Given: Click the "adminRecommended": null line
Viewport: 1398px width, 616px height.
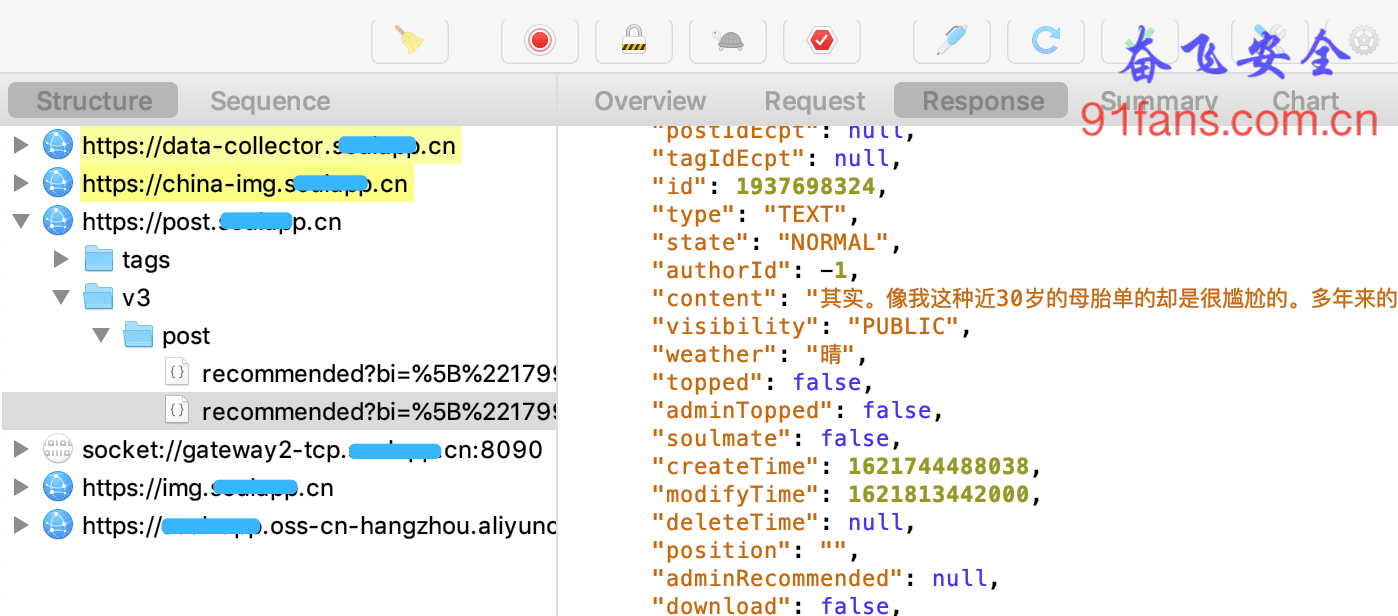Looking at the screenshot, I should pyautogui.click(x=825, y=578).
